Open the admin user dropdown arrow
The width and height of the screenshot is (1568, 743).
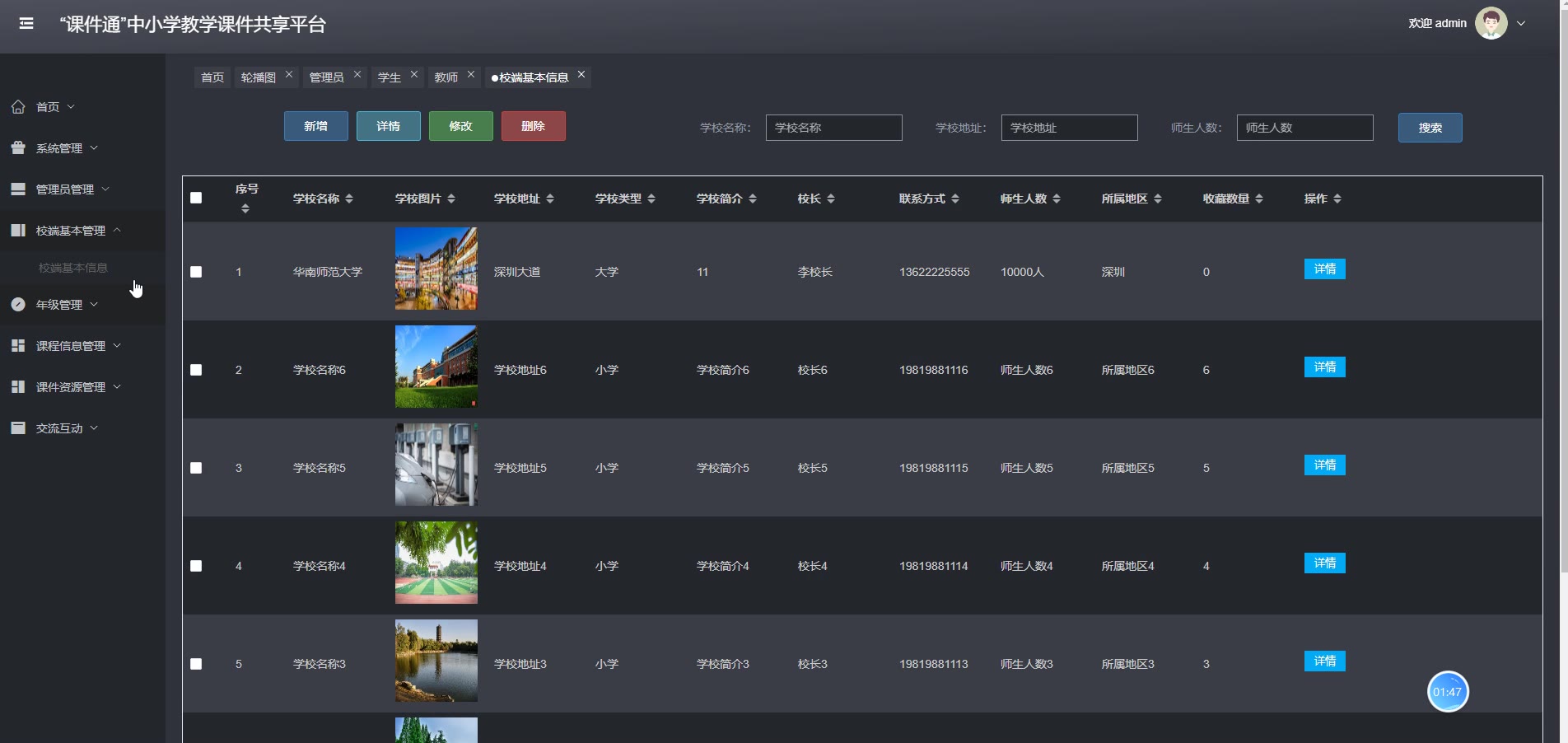(x=1521, y=24)
